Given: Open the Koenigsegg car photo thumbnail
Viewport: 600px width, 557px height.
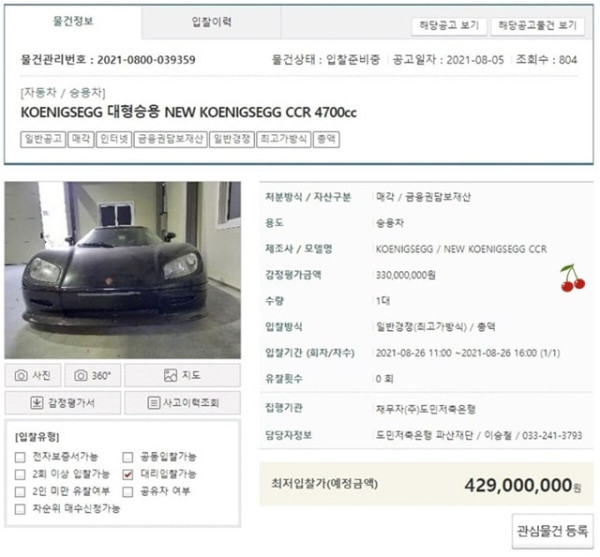Looking at the screenshot, I should click(x=122, y=270).
